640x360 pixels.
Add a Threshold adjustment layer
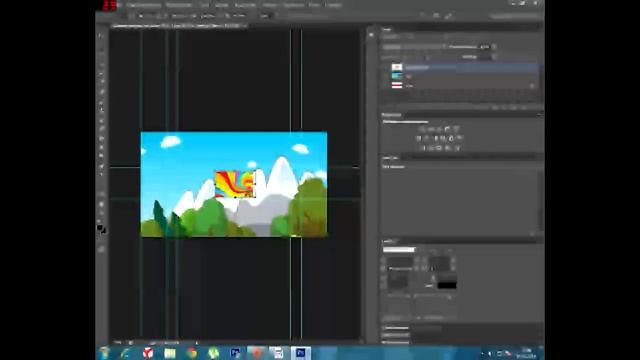(x=439, y=148)
